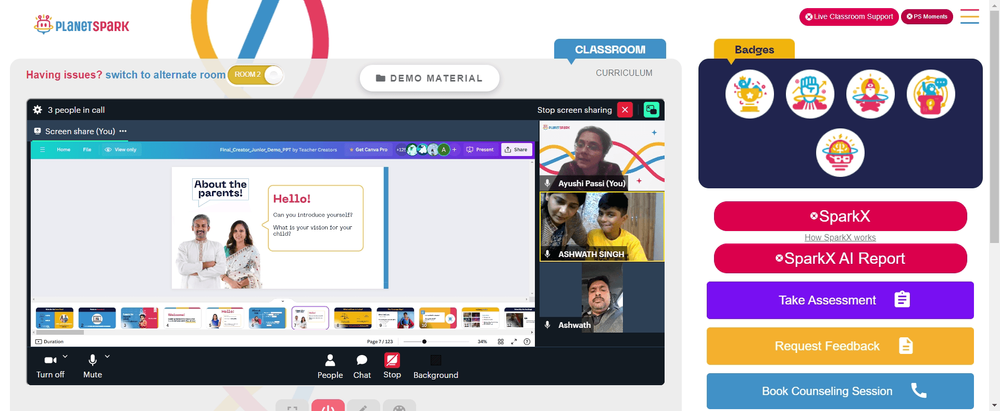The width and height of the screenshot is (1000, 411).
Task: Click the SparkX button
Action: click(840, 216)
